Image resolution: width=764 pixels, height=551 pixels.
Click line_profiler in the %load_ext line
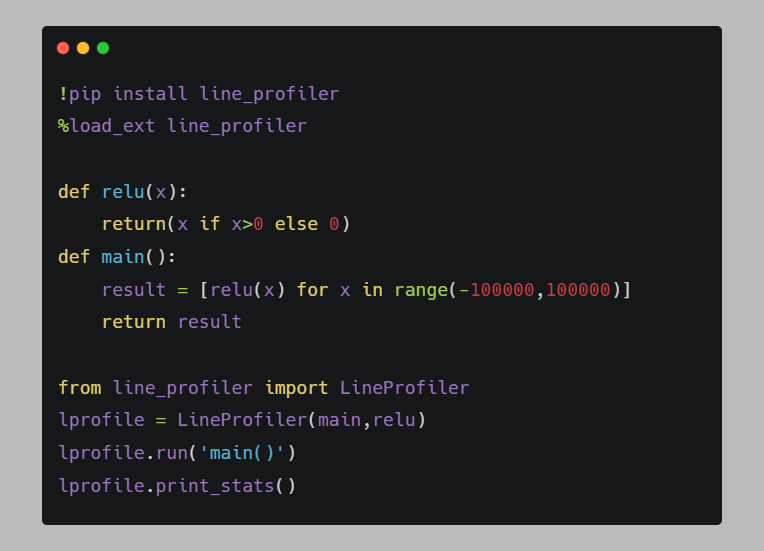coord(237,126)
